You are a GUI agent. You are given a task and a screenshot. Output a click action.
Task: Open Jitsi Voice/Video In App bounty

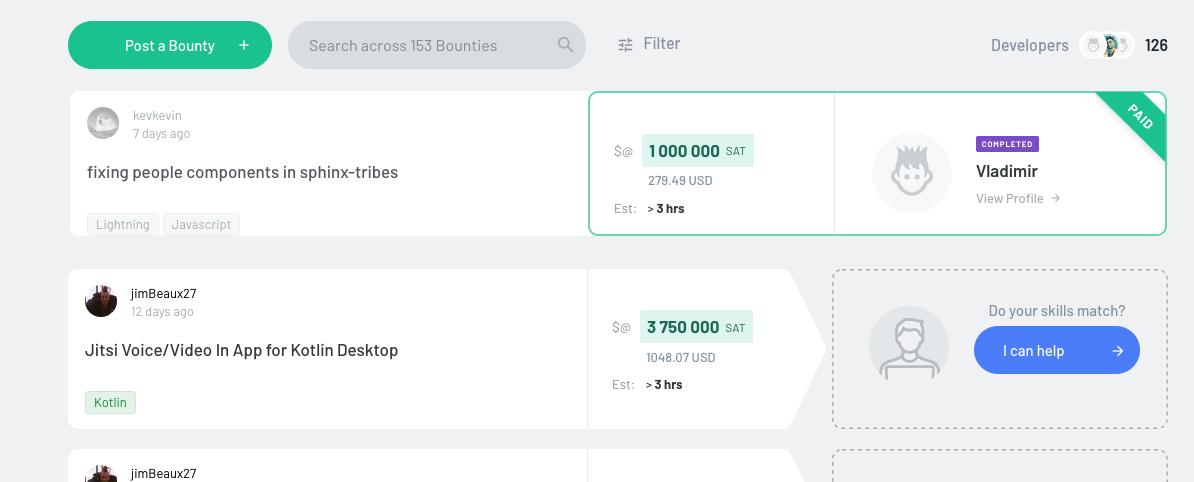242,350
